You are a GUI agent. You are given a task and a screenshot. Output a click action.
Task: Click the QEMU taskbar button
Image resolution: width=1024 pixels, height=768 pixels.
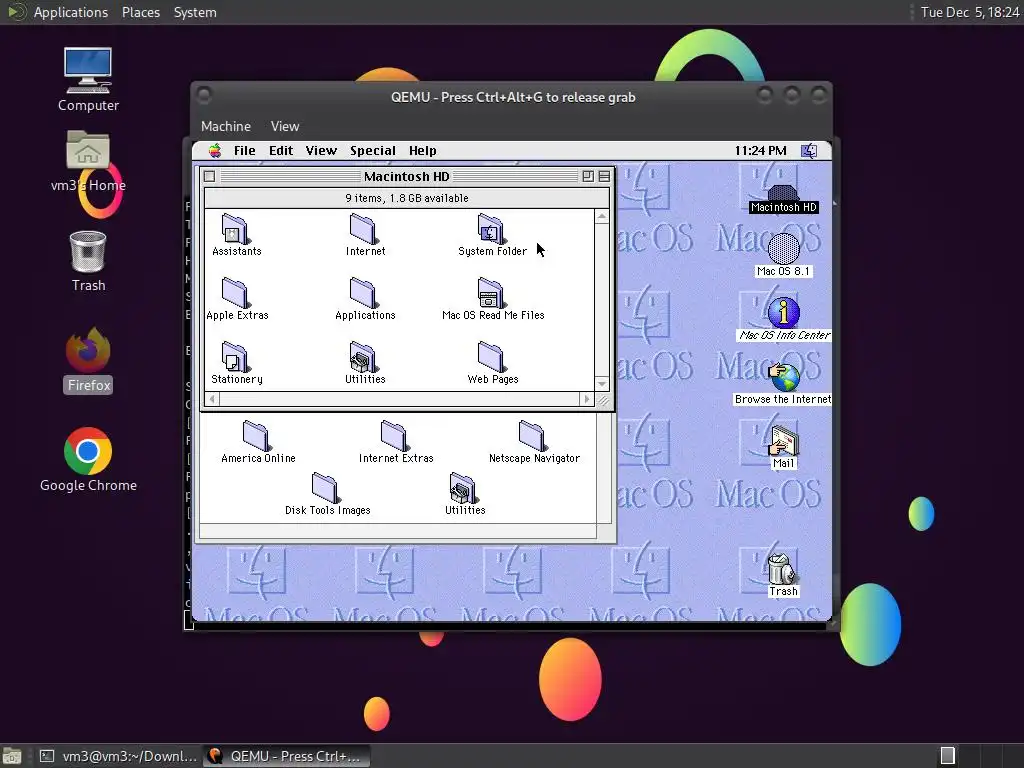coord(286,756)
